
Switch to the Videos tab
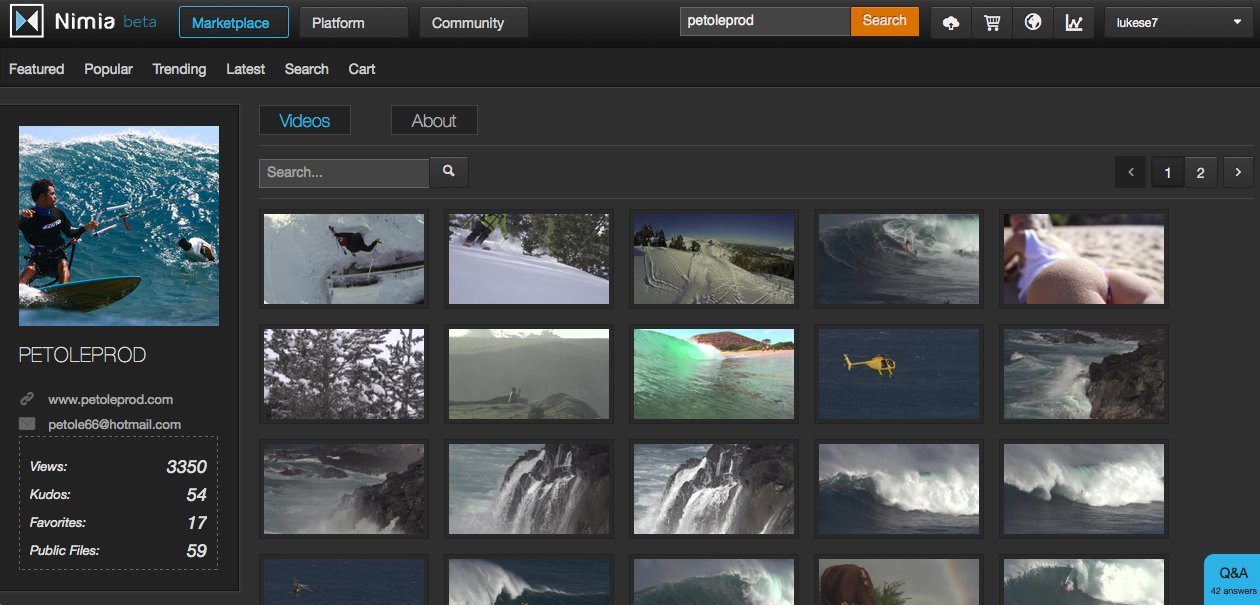[x=305, y=120]
